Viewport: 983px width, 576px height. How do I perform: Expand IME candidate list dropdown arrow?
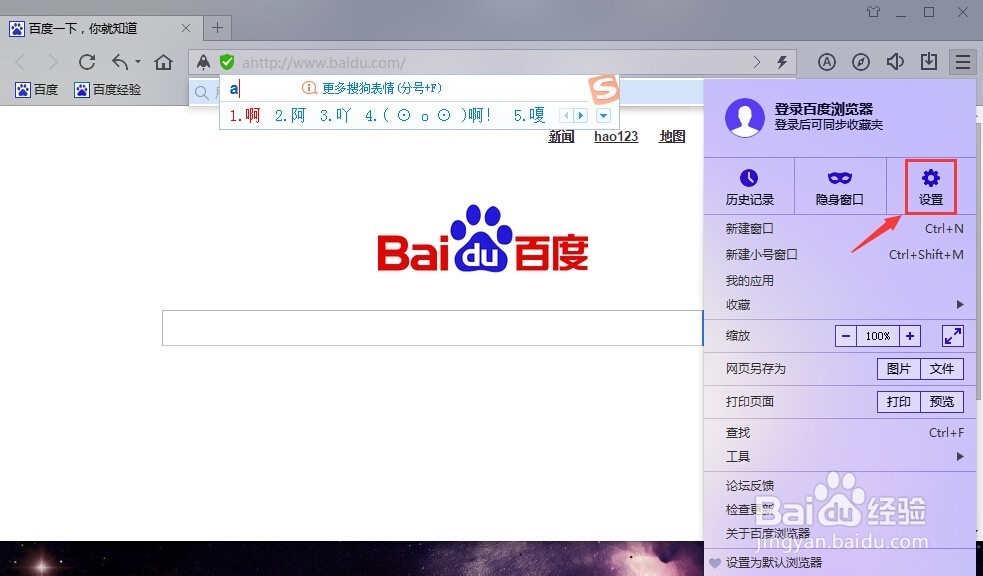pyautogui.click(x=603, y=115)
